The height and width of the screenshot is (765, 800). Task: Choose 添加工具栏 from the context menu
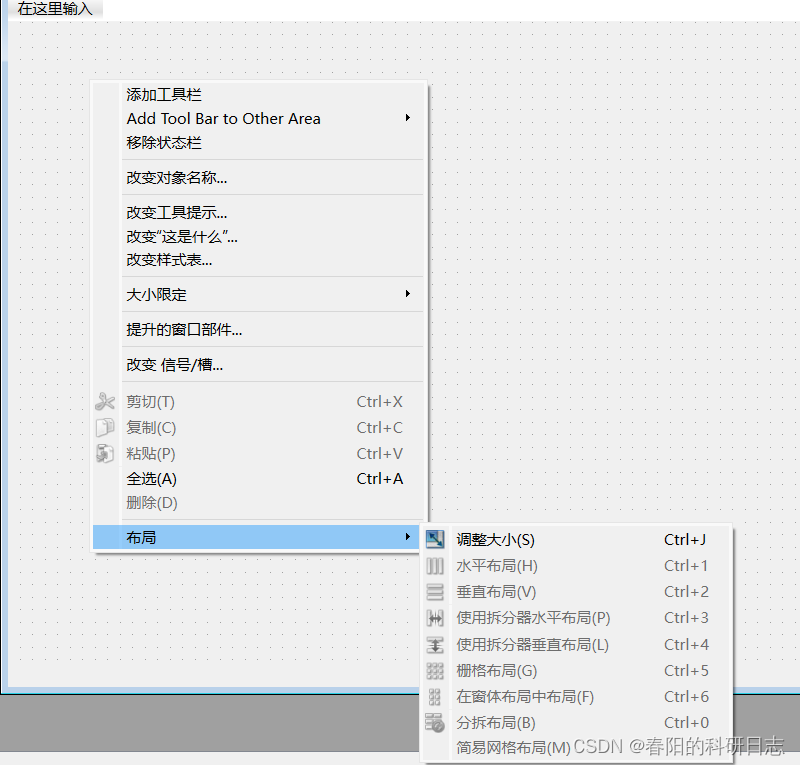[259, 94]
